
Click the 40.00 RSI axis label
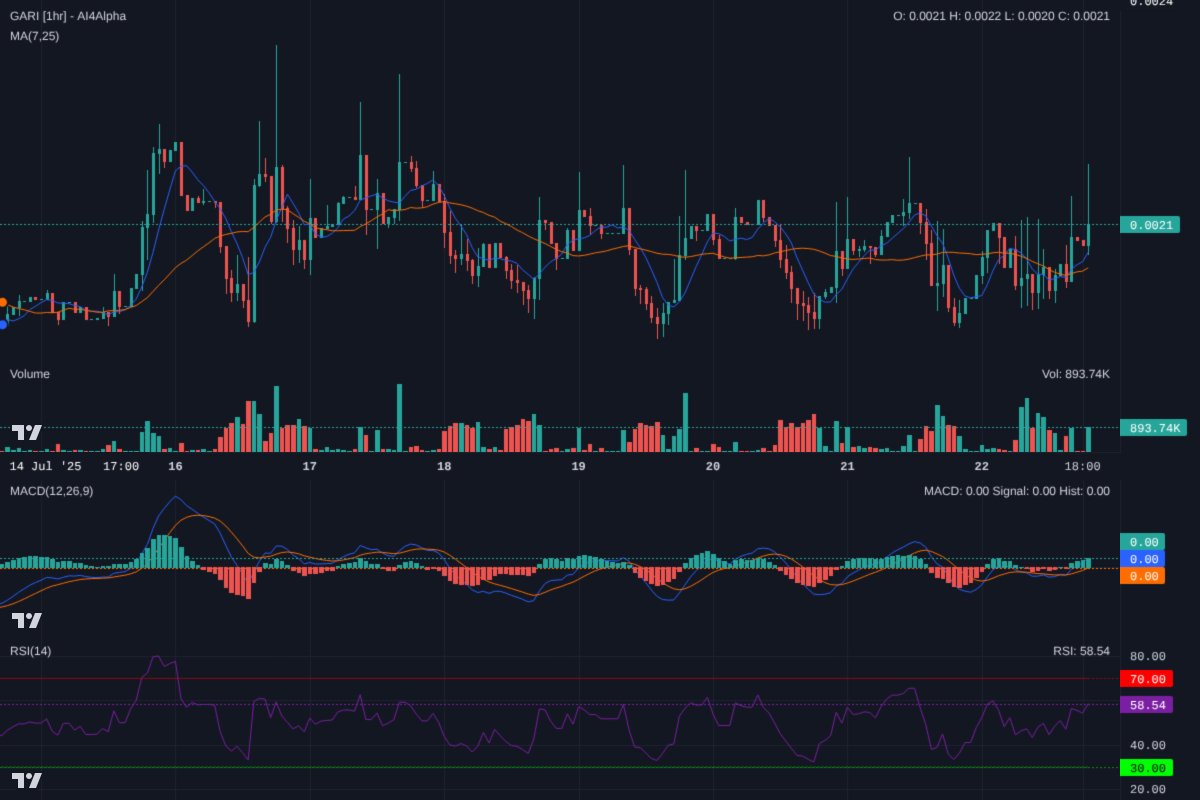[x=1148, y=745]
